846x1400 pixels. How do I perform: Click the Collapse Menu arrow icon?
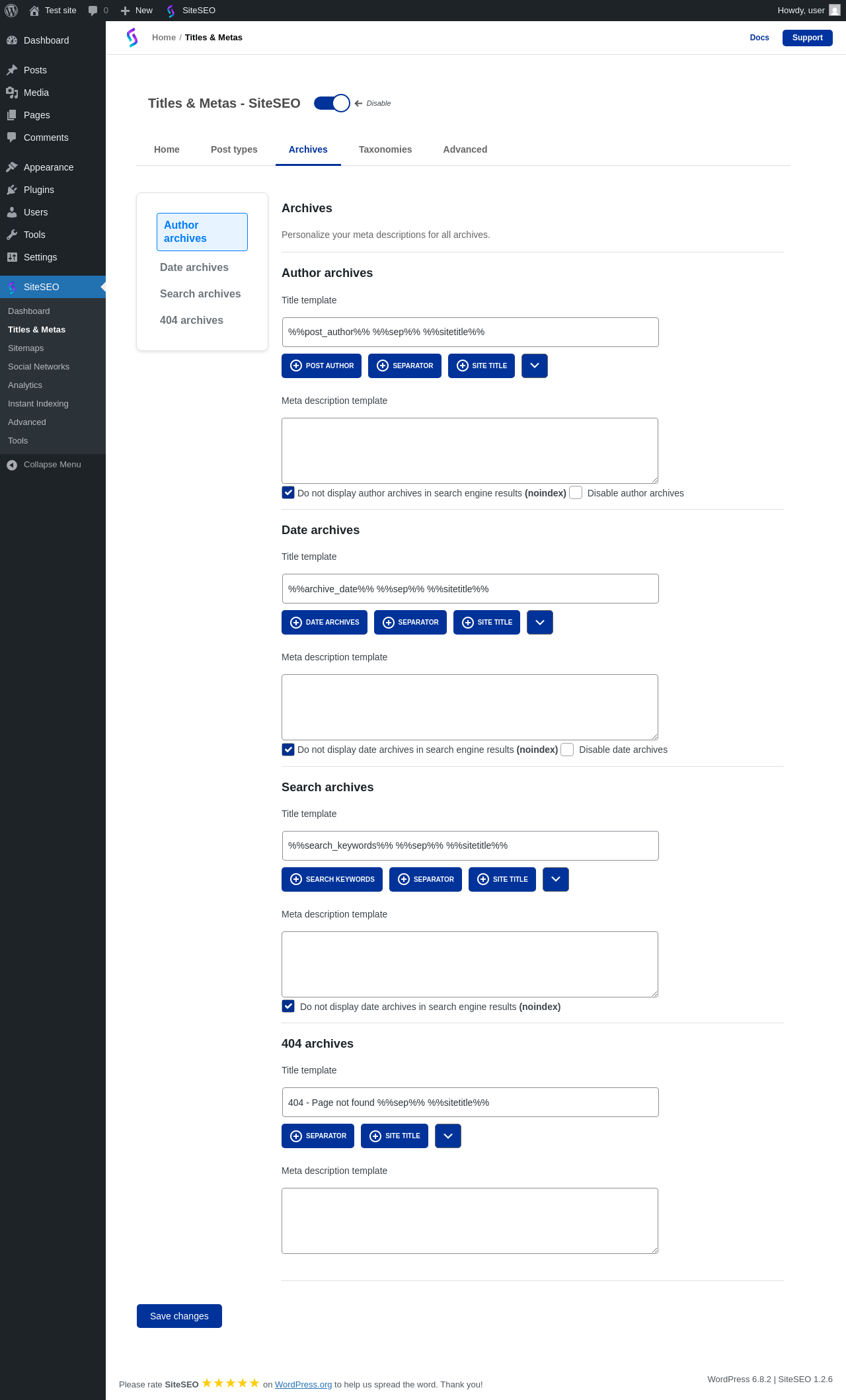12,465
